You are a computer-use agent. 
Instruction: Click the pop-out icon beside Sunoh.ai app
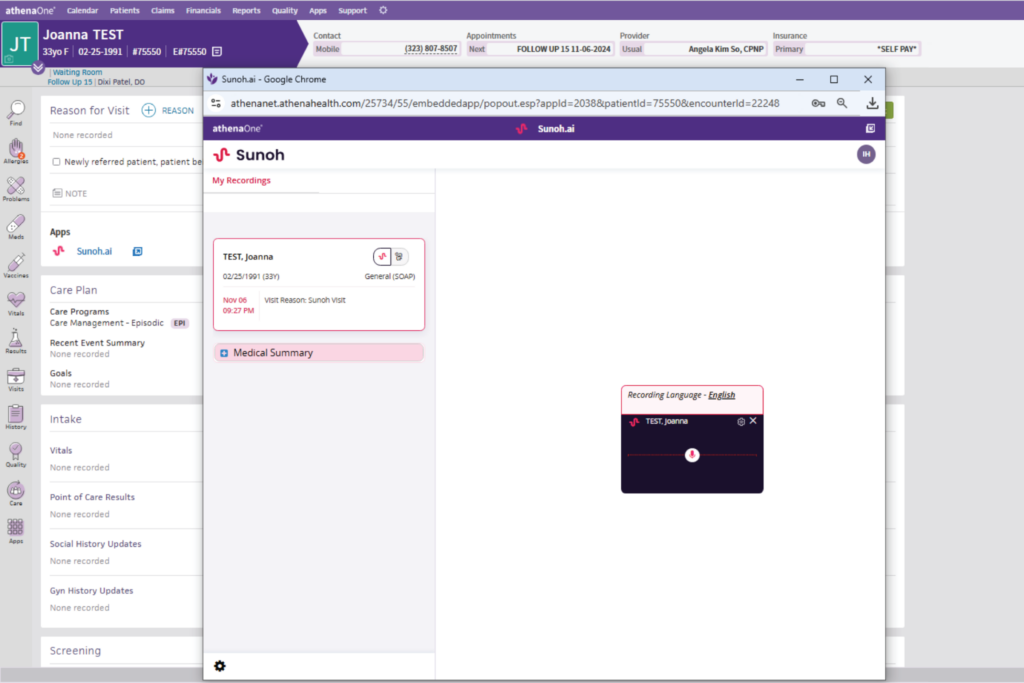pyautogui.click(x=137, y=251)
